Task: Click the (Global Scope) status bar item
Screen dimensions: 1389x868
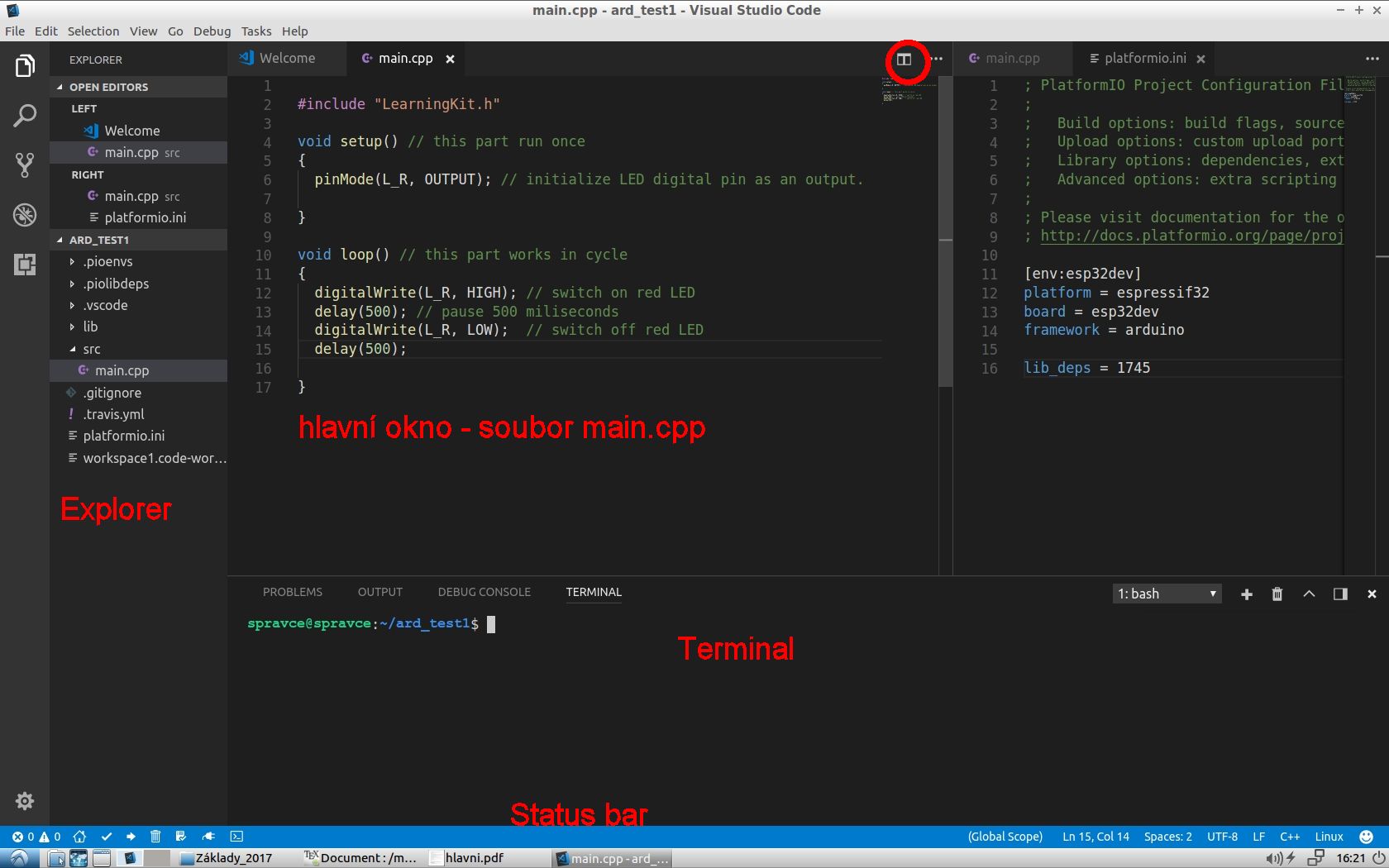Action: pos(1005,837)
